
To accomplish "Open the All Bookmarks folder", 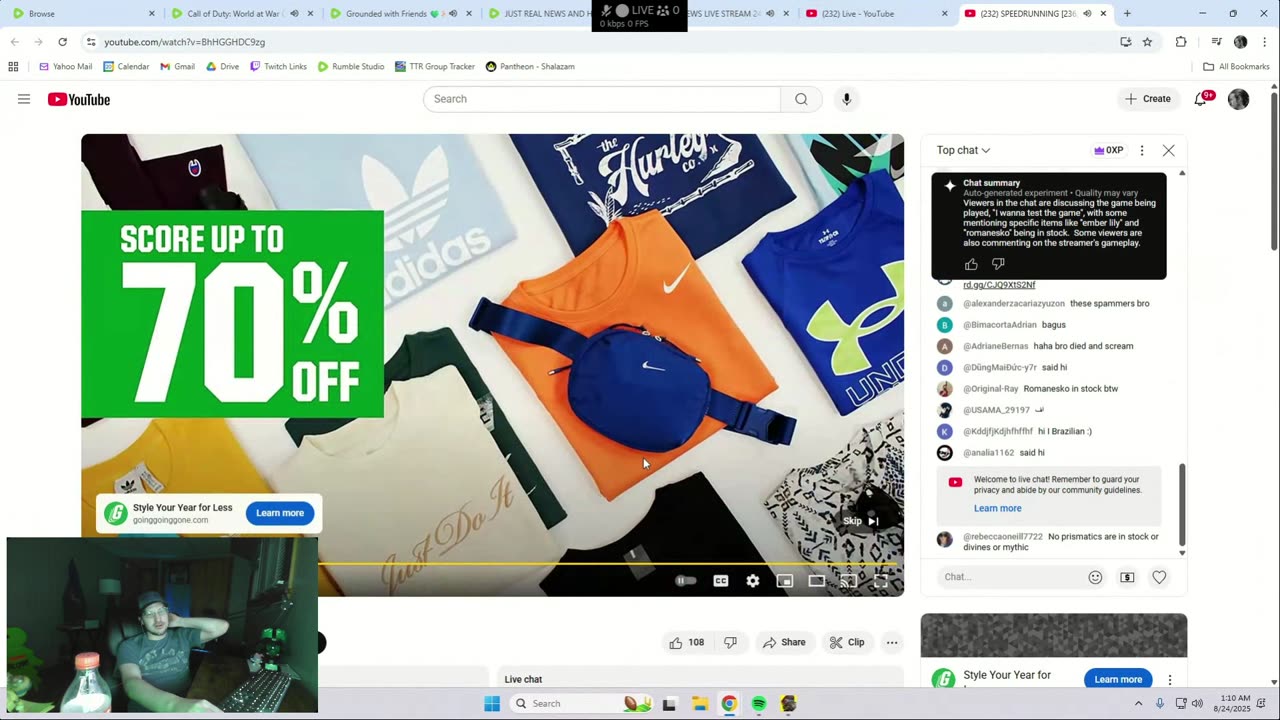I will [x=1236, y=66].
